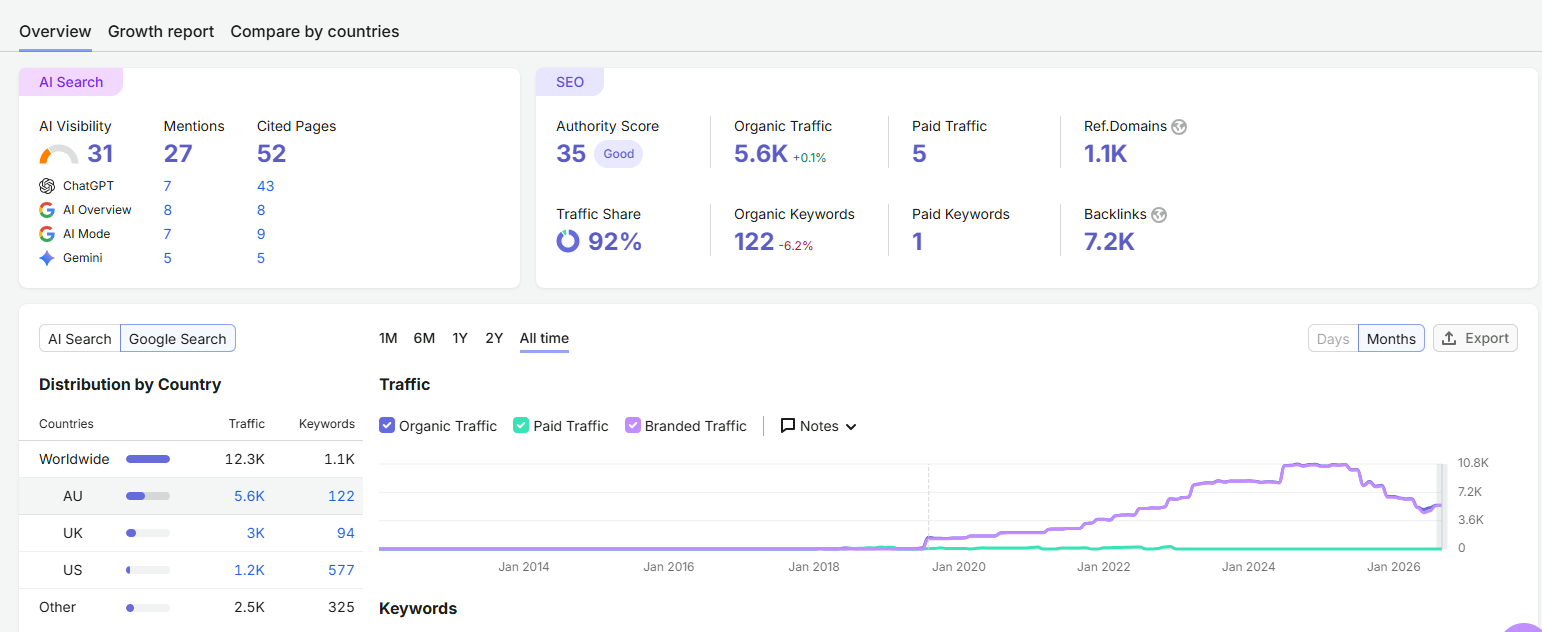Open the Notes dropdown chevron
The image size is (1542, 632).
pos(851,427)
